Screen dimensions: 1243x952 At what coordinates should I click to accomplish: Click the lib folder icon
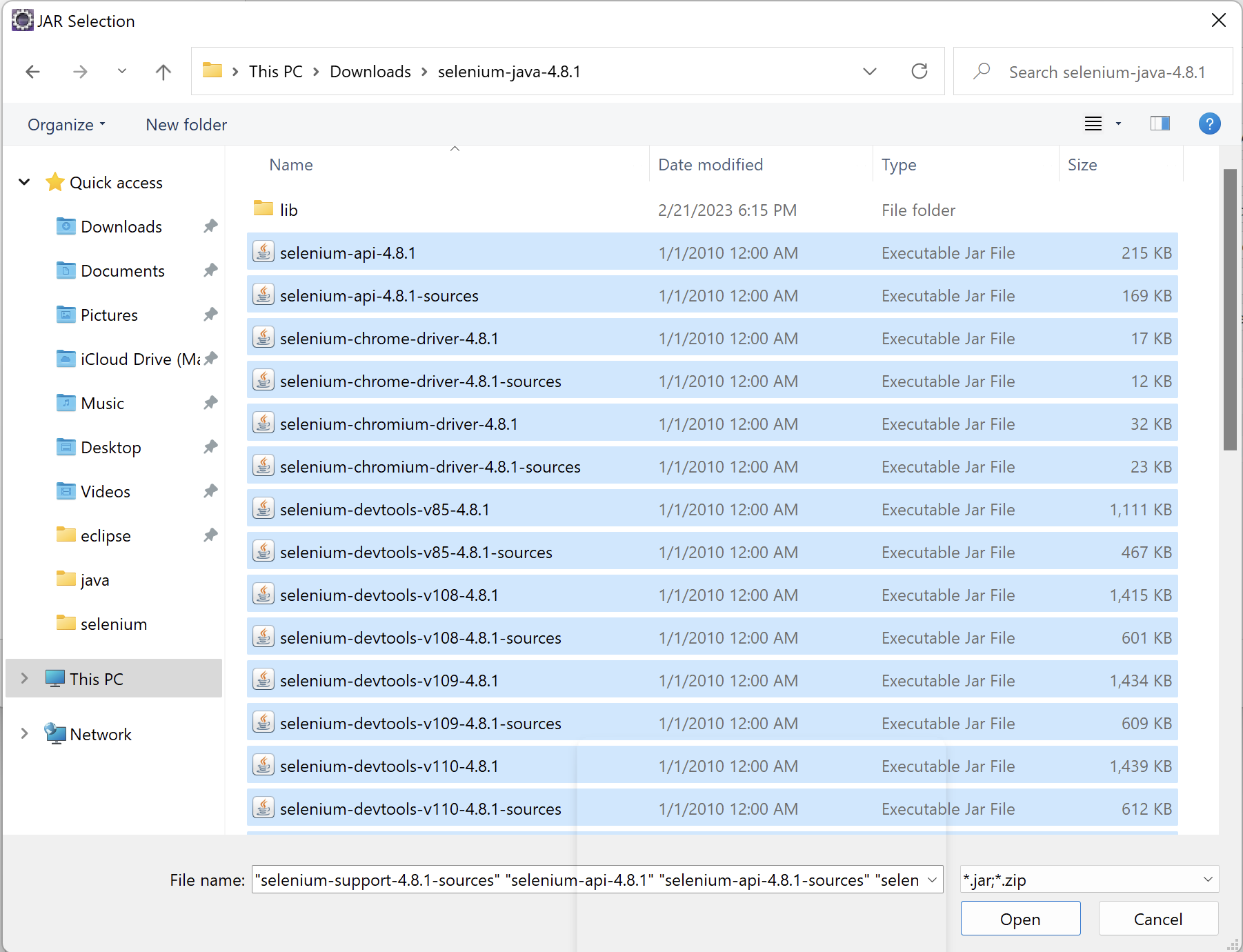[263, 208]
